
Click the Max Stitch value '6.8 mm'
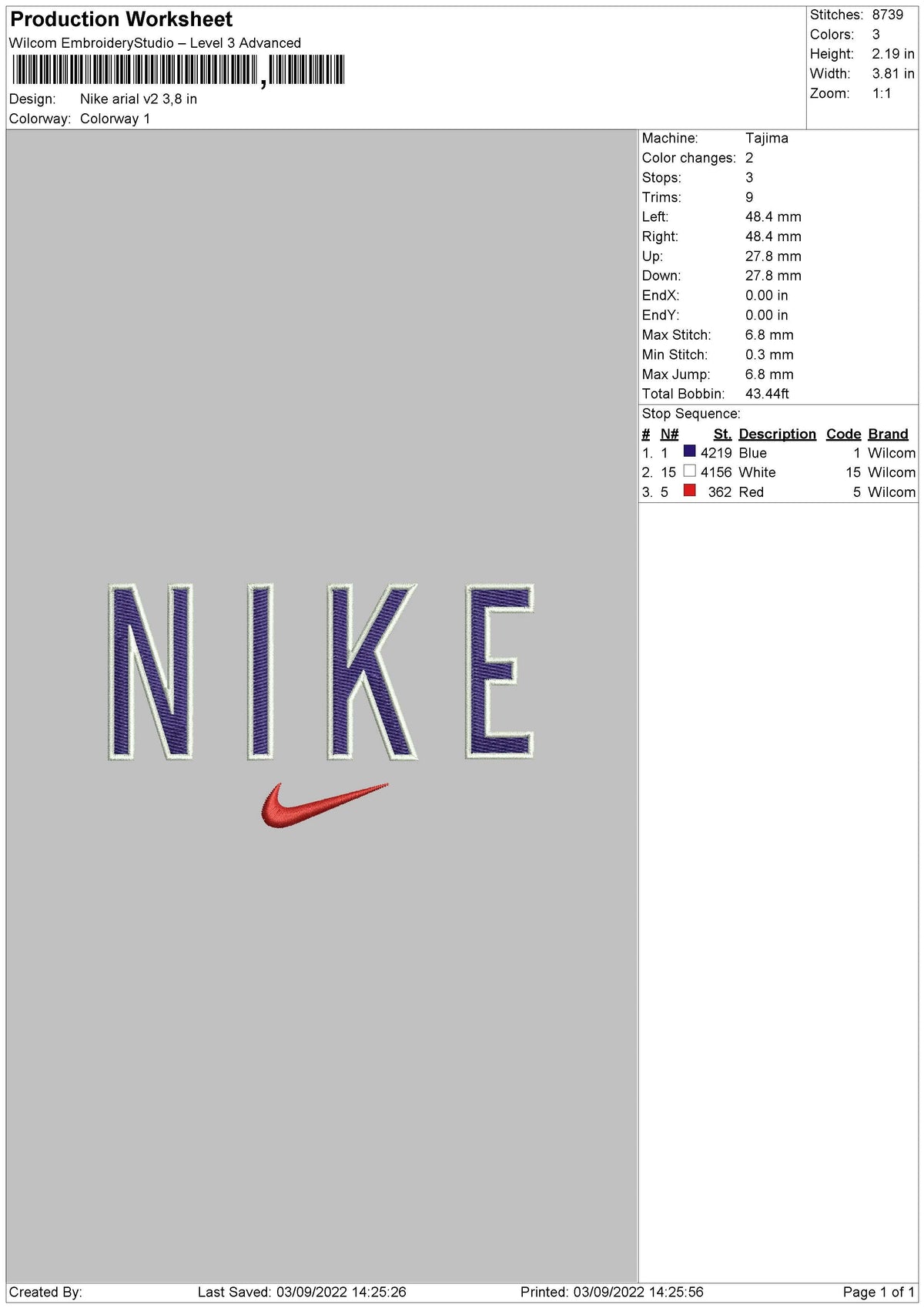click(x=769, y=335)
